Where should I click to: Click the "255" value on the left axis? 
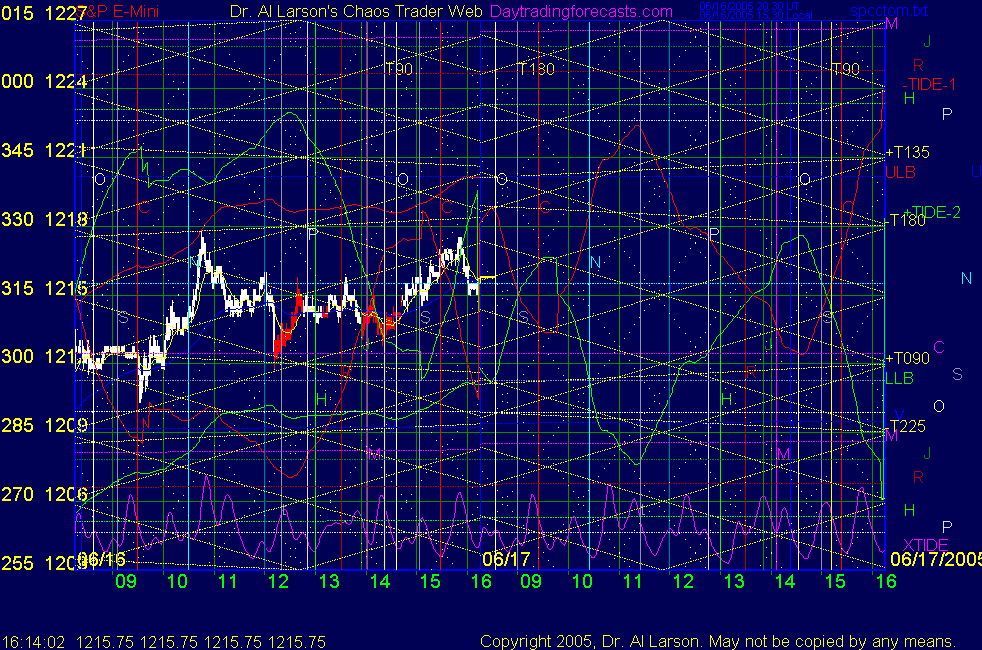[17, 564]
